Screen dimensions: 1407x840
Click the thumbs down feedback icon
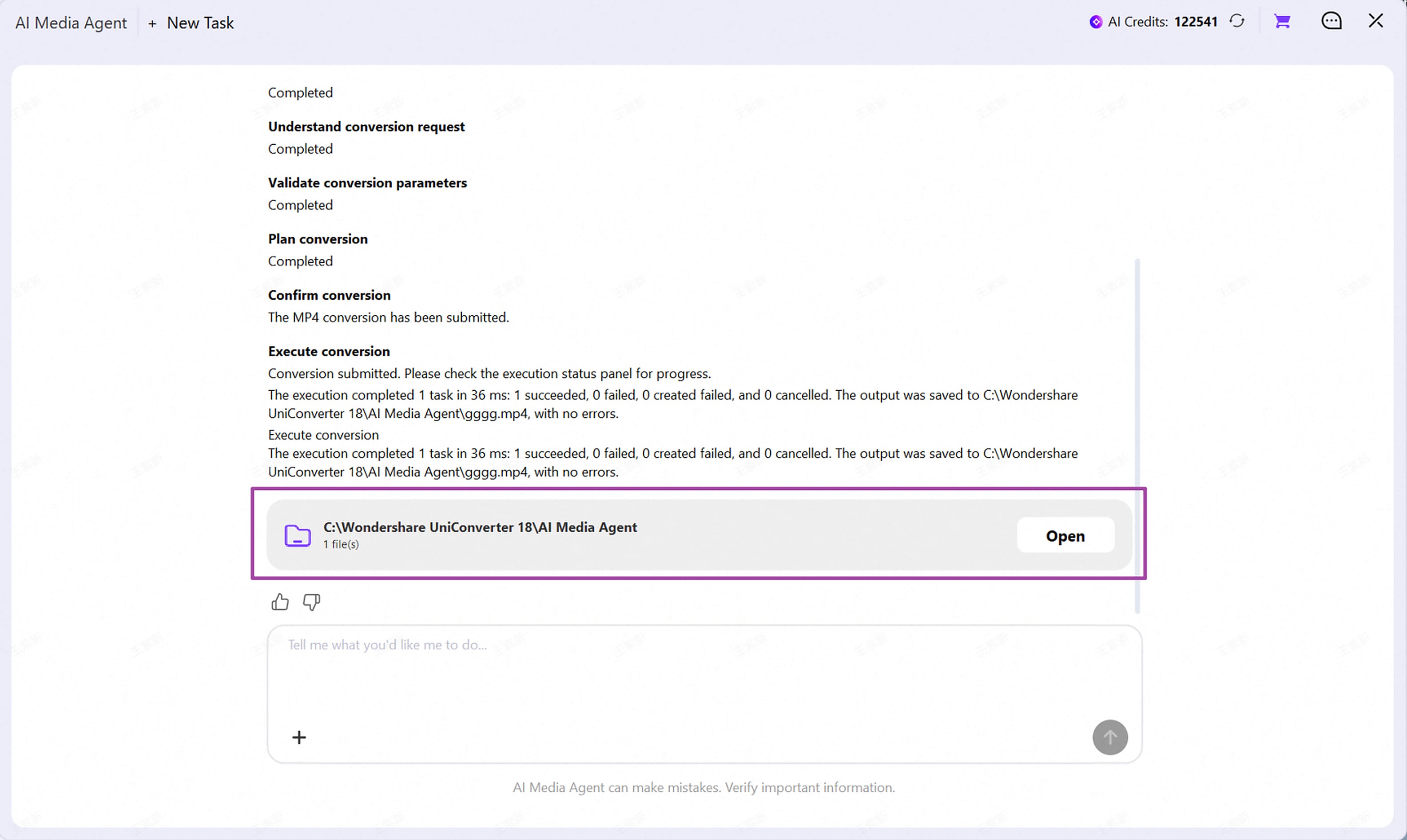click(x=311, y=602)
